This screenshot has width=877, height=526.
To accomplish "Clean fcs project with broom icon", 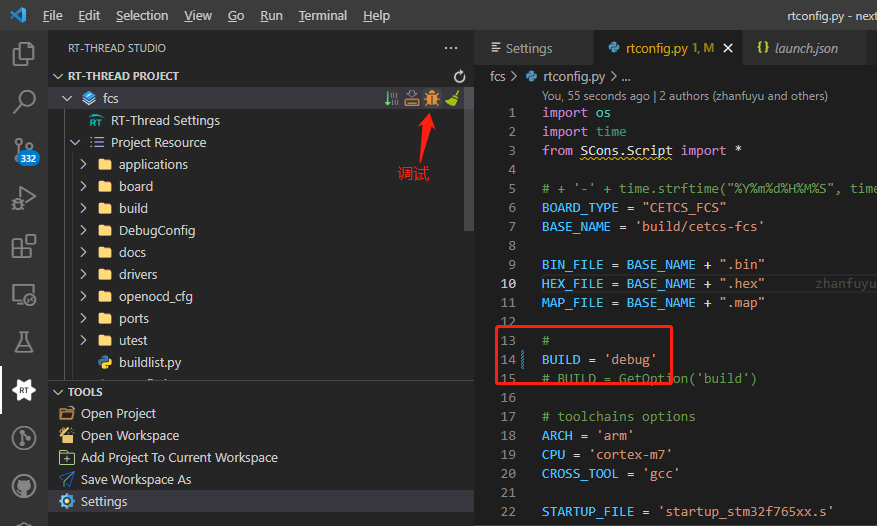I will click(452, 98).
